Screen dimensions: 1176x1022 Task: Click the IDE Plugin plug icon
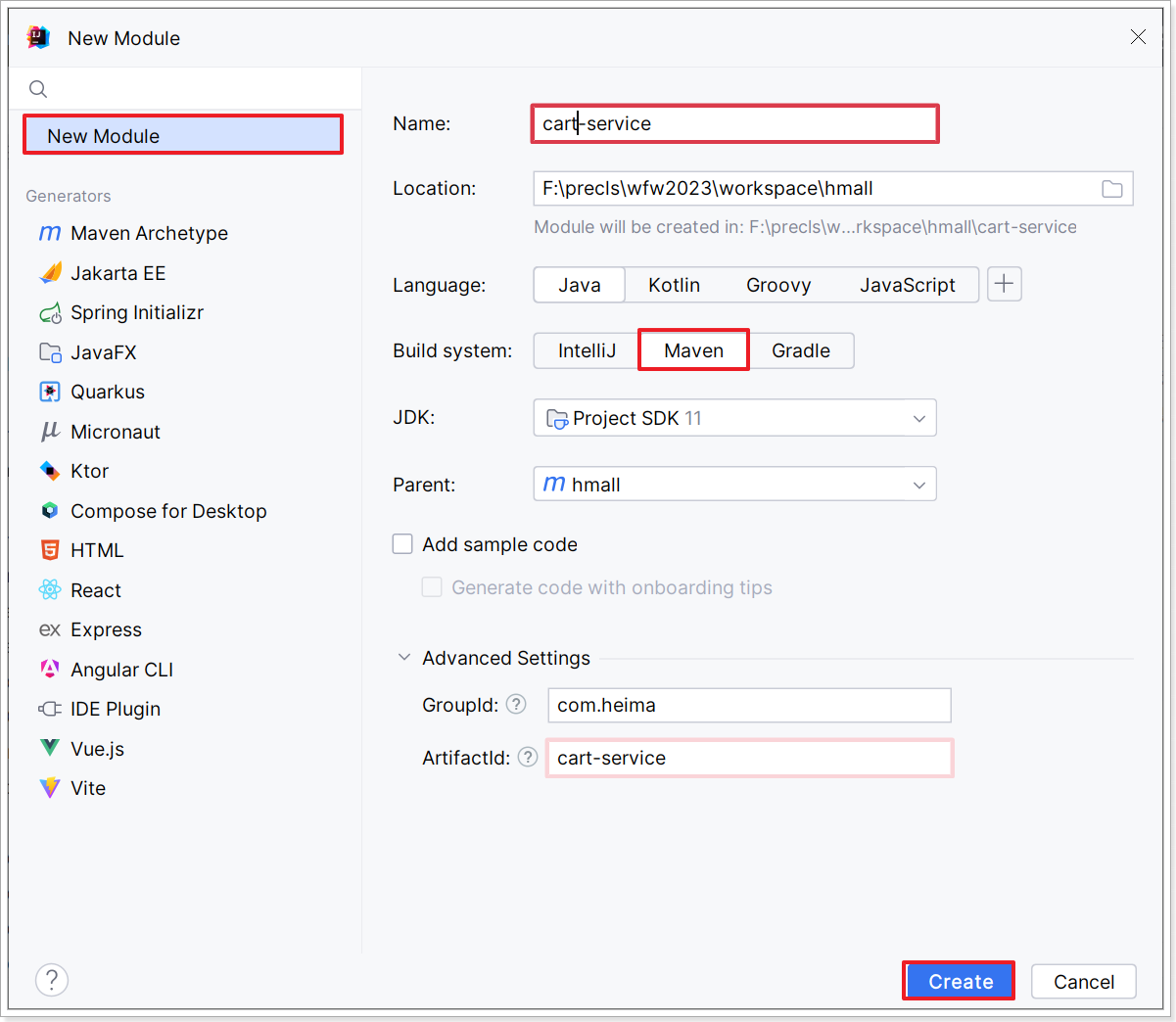[x=50, y=709]
